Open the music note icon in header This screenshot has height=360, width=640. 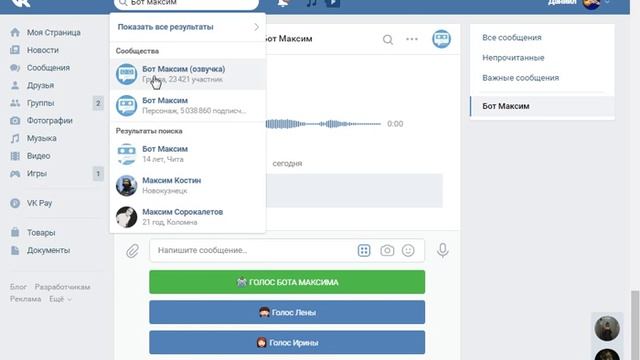[x=311, y=3]
